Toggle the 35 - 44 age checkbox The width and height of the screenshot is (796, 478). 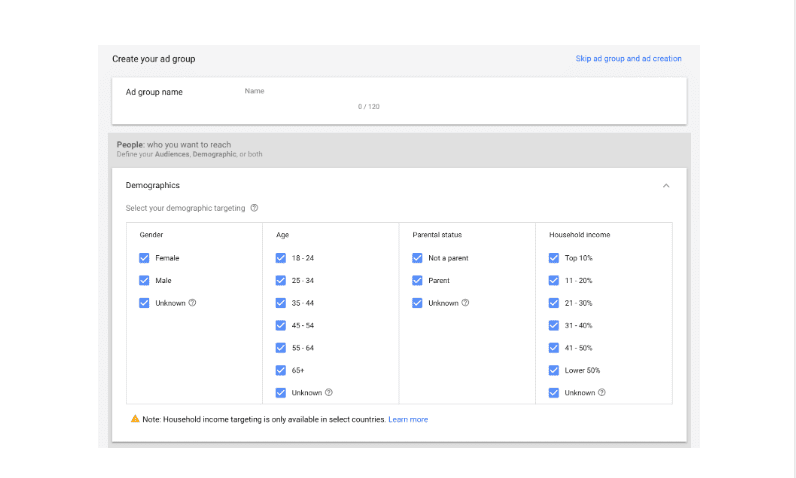(x=281, y=303)
